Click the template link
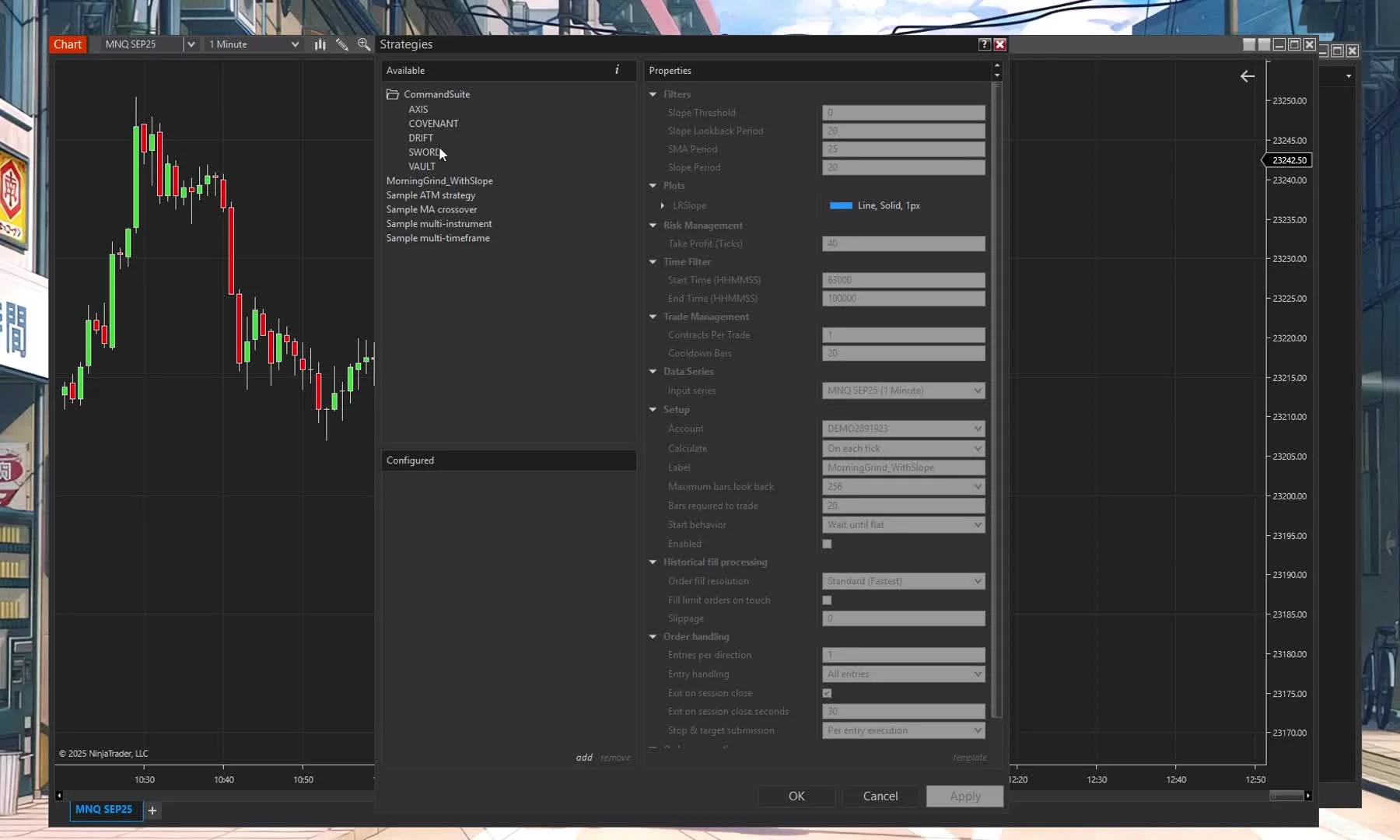The image size is (1400, 840). pos(969,758)
